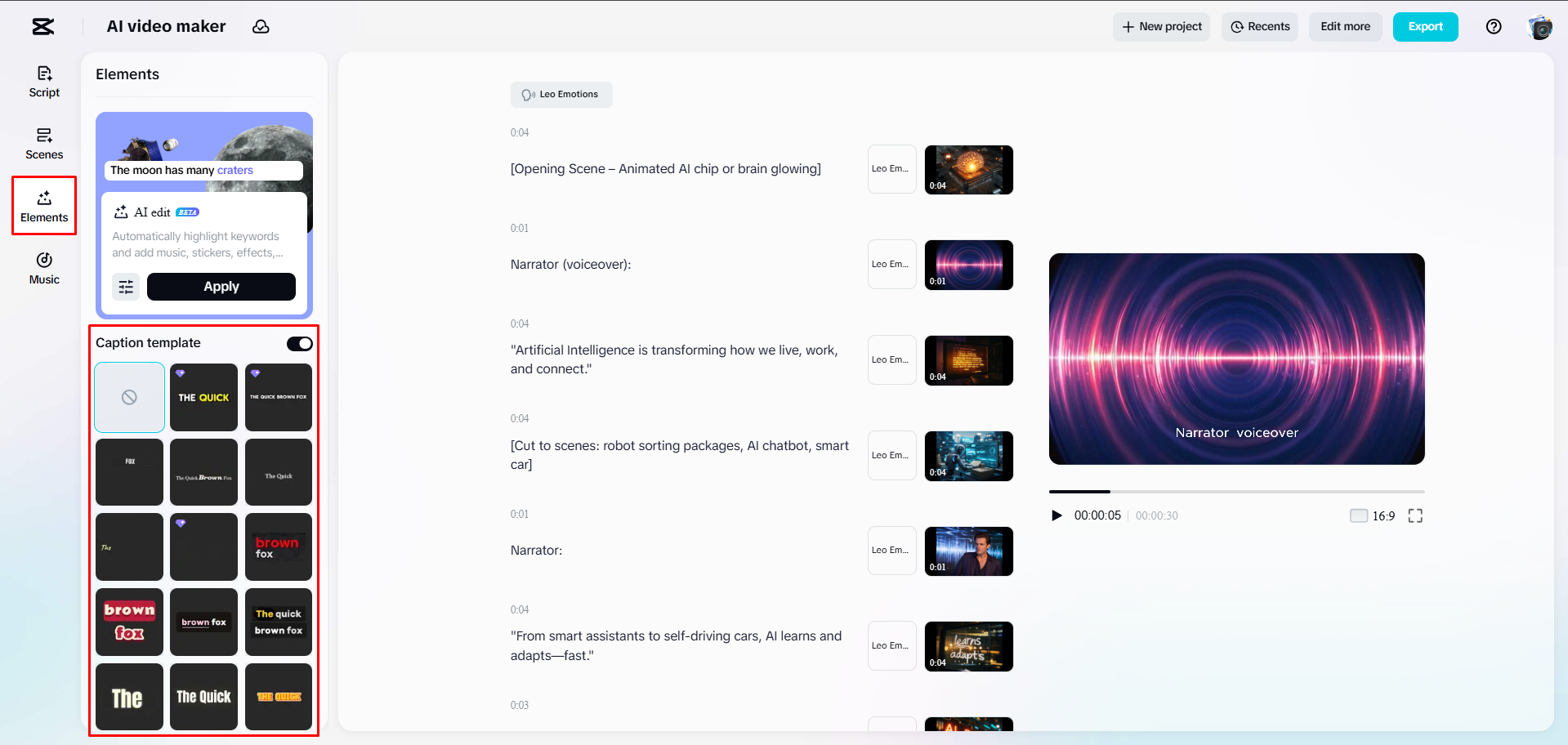Image resolution: width=1568 pixels, height=745 pixels.
Task: Apply the AI edit
Action: (221, 287)
